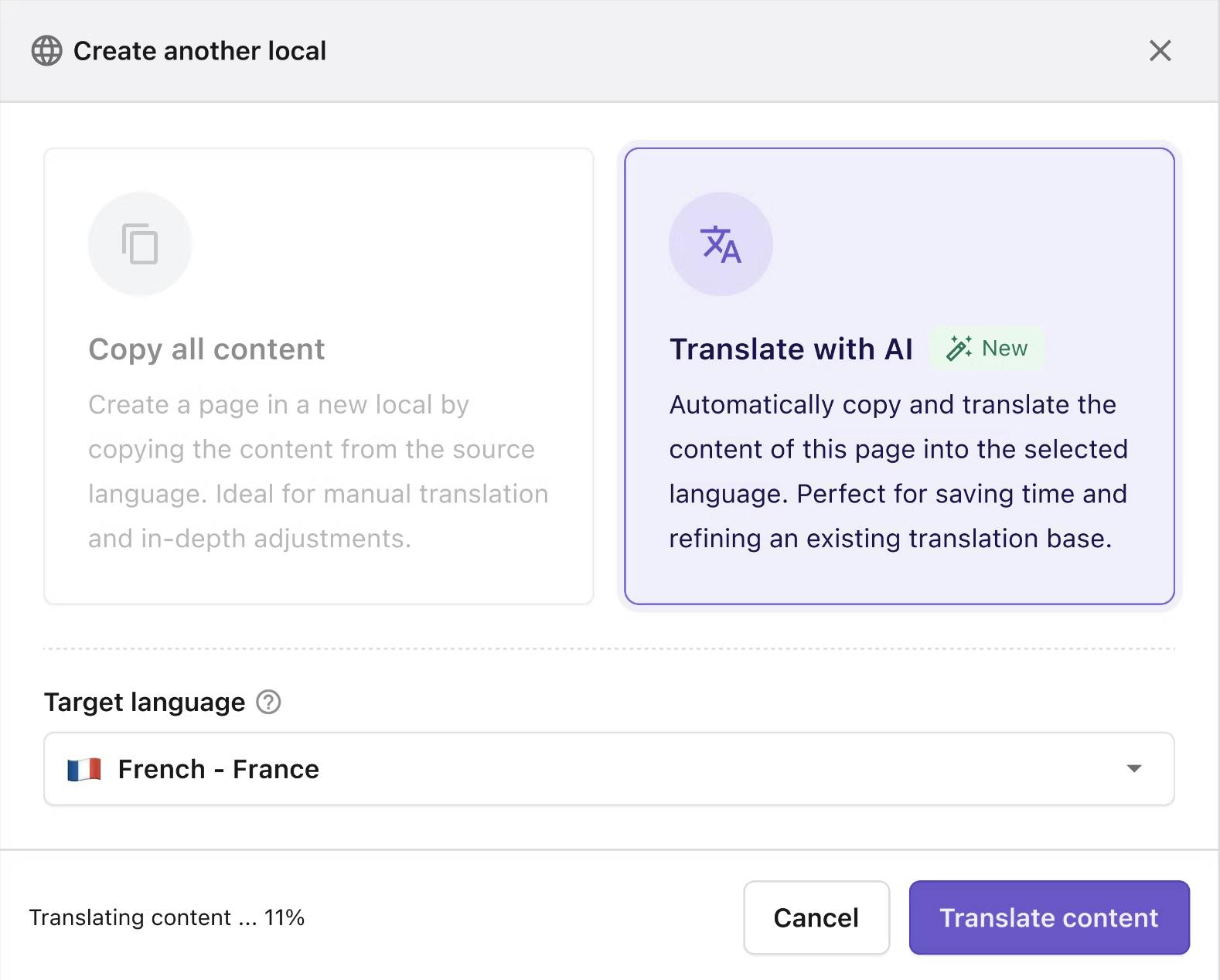Click the Target language label
The height and width of the screenshot is (980, 1220).
tap(145, 702)
